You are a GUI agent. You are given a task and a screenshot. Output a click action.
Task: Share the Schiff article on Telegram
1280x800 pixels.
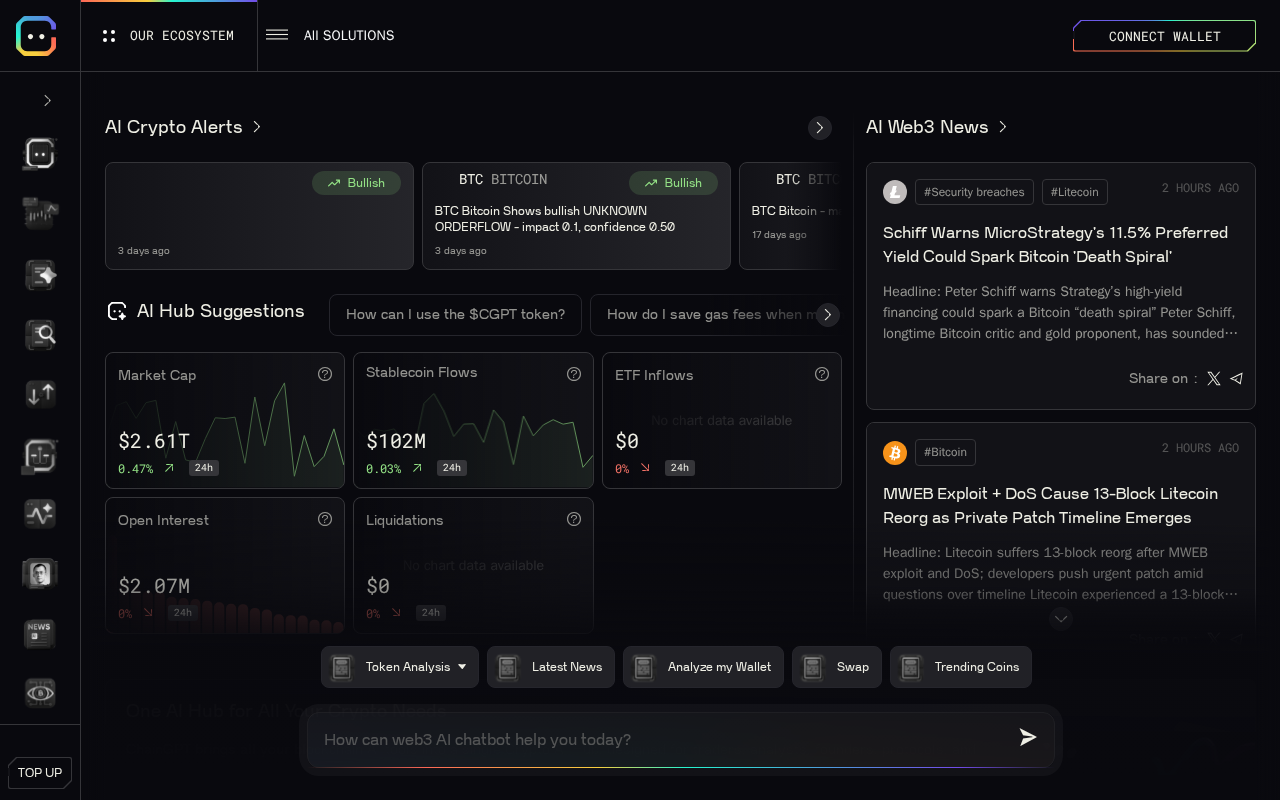pos(1237,378)
